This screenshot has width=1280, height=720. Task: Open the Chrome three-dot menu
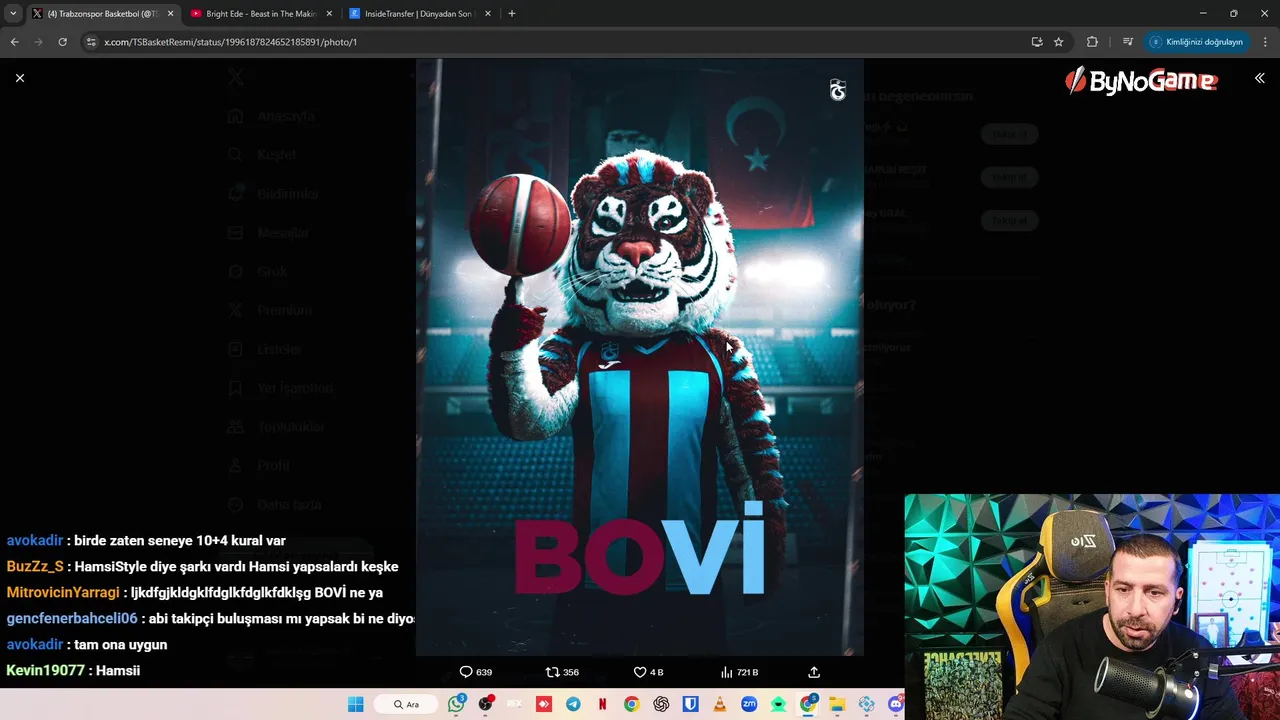click(x=1266, y=42)
